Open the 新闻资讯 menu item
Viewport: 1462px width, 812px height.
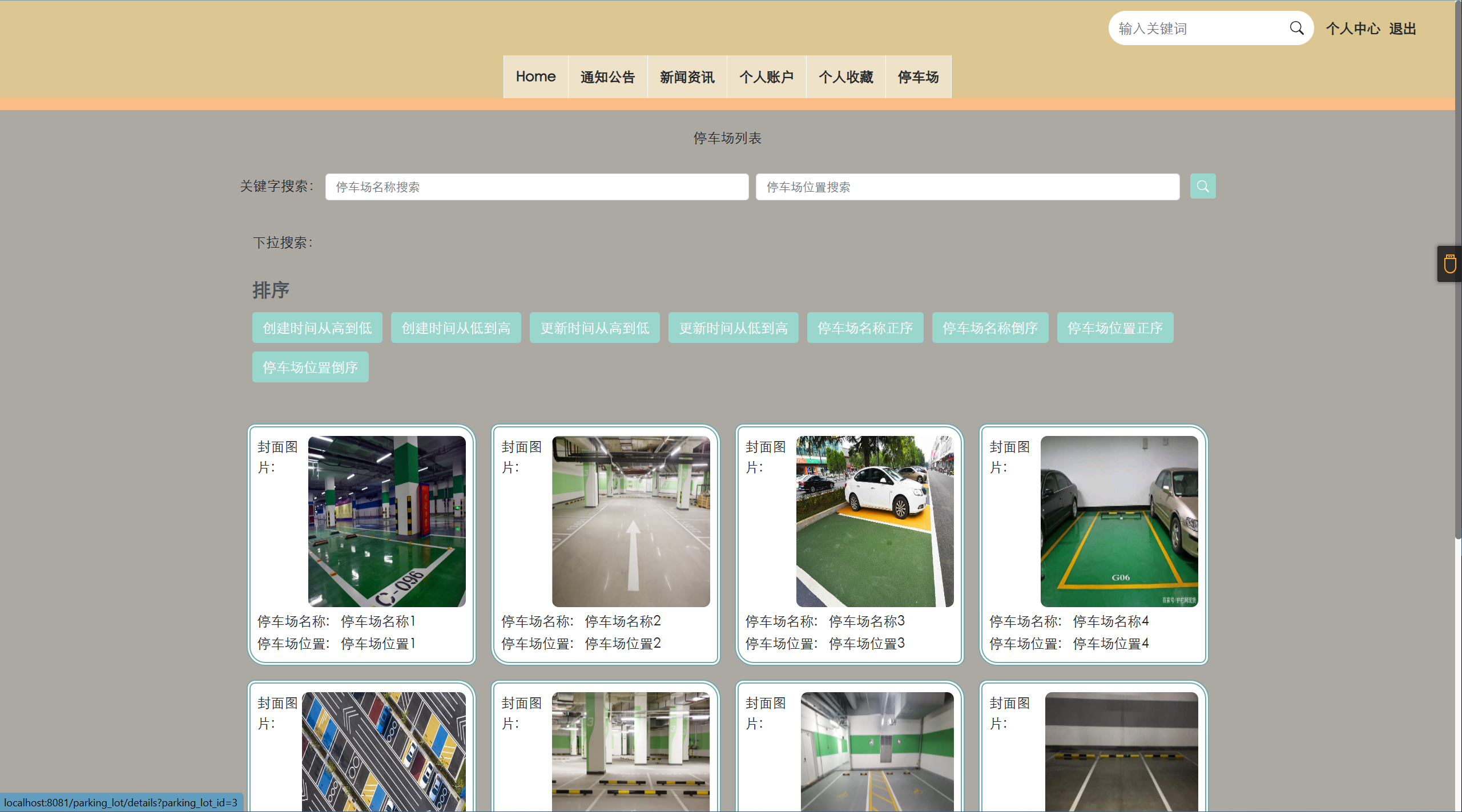coord(687,77)
